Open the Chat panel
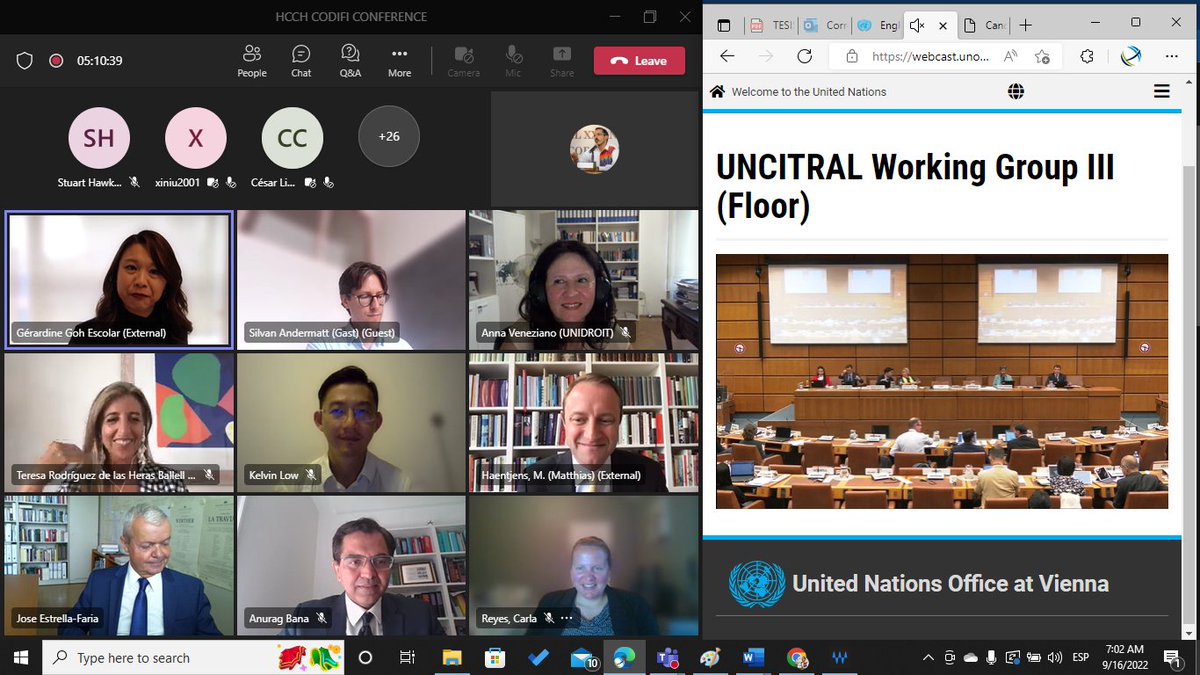The height and width of the screenshot is (675, 1200). coord(301,60)
